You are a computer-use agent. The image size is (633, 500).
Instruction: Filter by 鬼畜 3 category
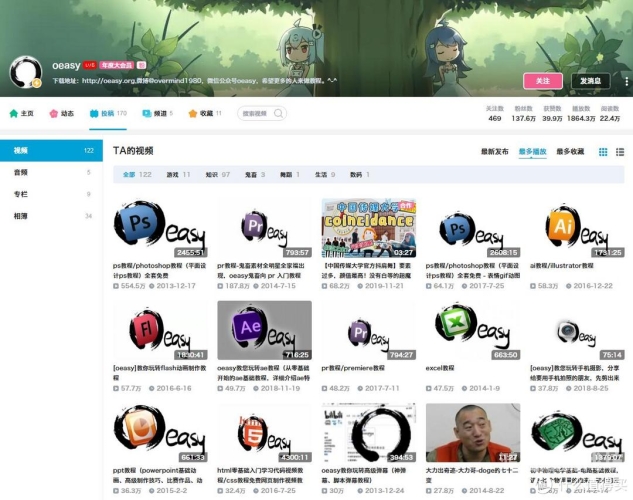coord(255,174)
